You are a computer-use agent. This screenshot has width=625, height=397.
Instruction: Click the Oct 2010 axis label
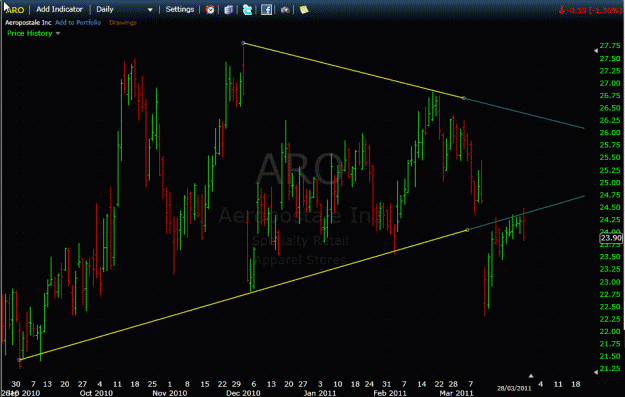[x=96, y=393]
